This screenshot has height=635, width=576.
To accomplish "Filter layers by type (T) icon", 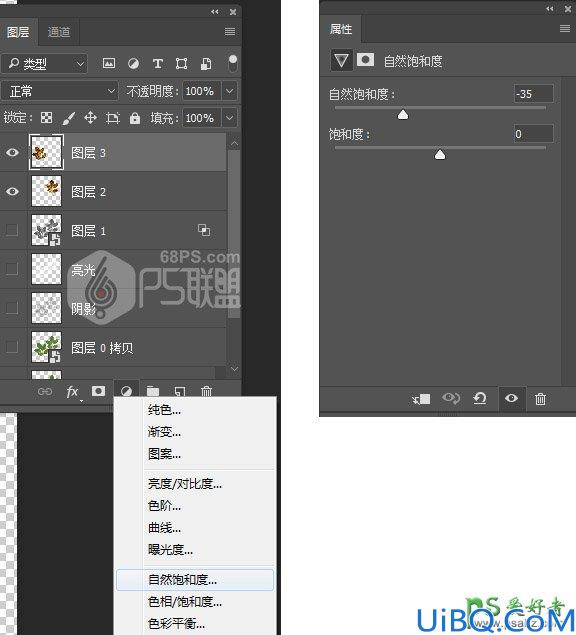I will coord(158,64).
